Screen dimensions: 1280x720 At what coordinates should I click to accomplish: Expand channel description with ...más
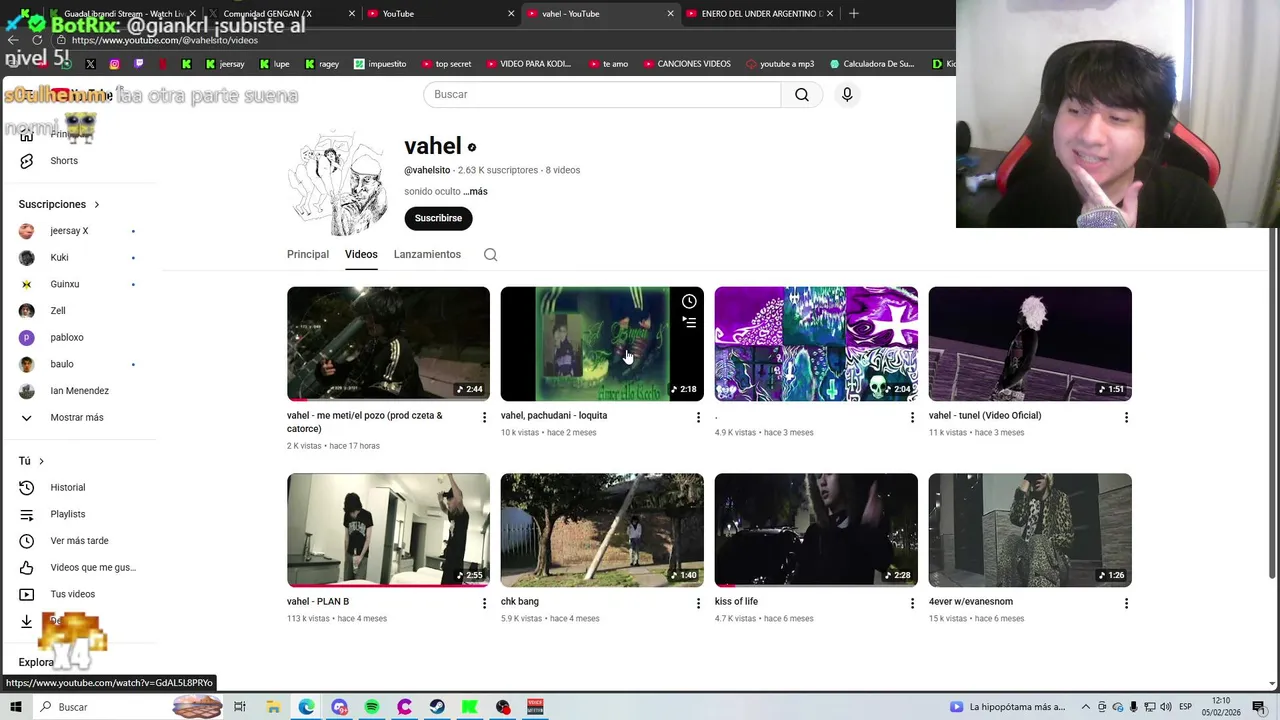coord(476,192)
